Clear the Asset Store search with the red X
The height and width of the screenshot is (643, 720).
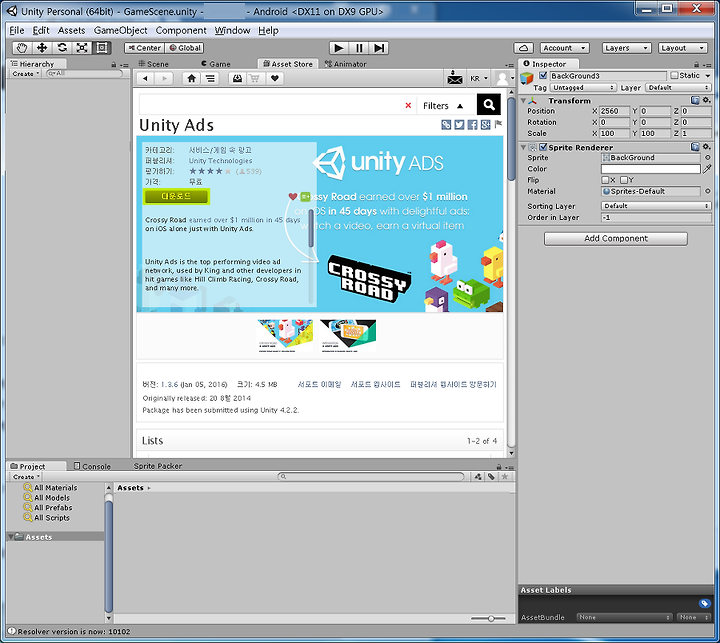tap(408, 106)
